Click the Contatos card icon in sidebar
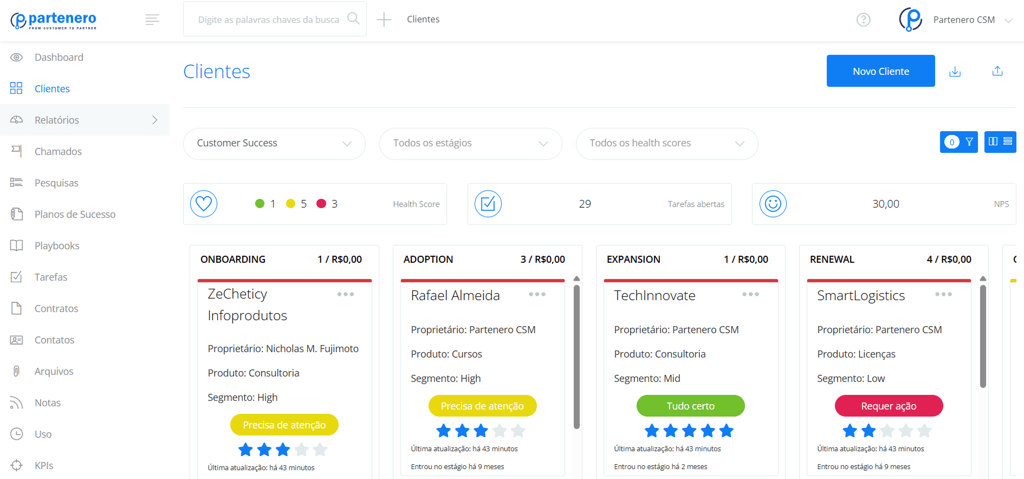 pos(16,340)
